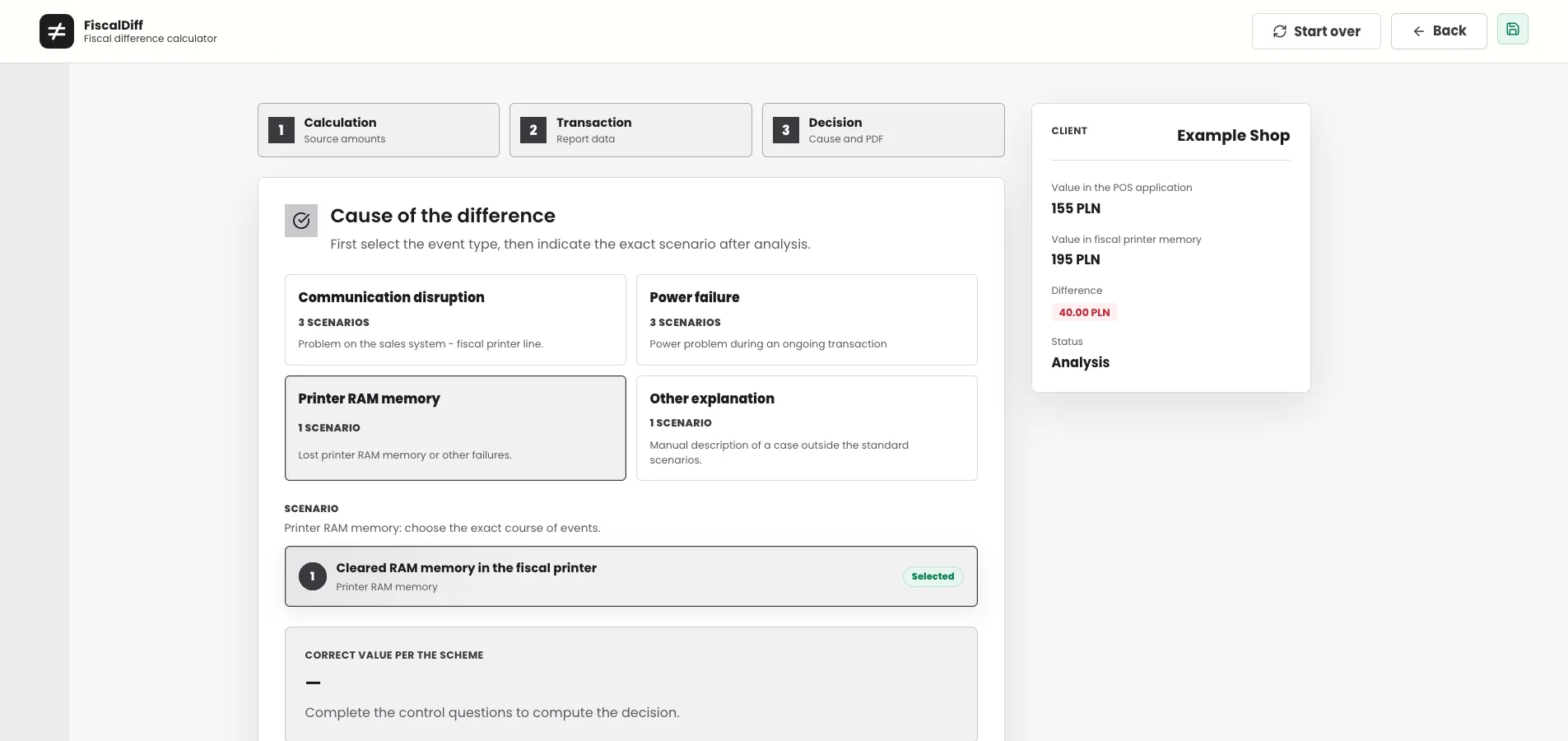Open step 1 Calculation tab
Viewport: 1568px width, 741px height.
pos(379,130)
